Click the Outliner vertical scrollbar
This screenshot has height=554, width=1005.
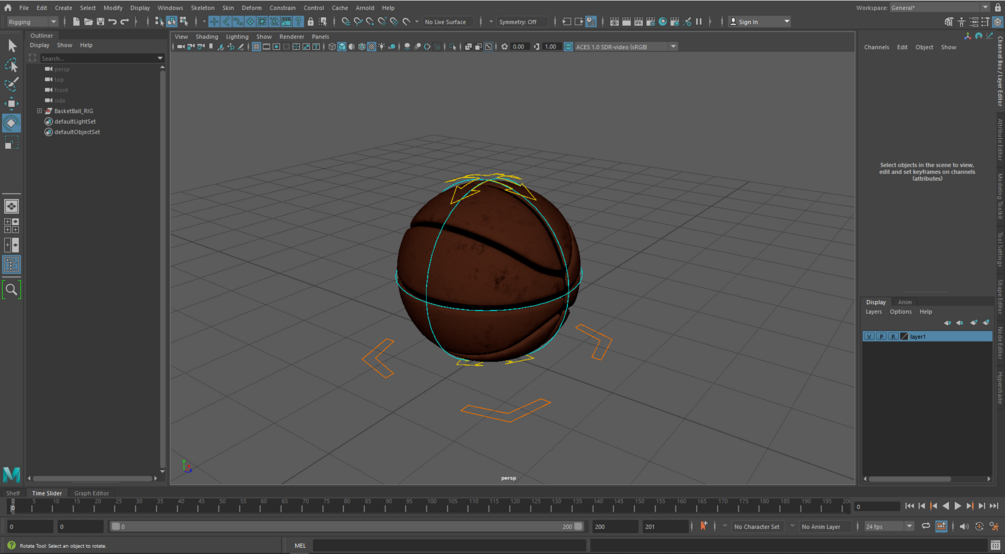click(x=162, y=269)
